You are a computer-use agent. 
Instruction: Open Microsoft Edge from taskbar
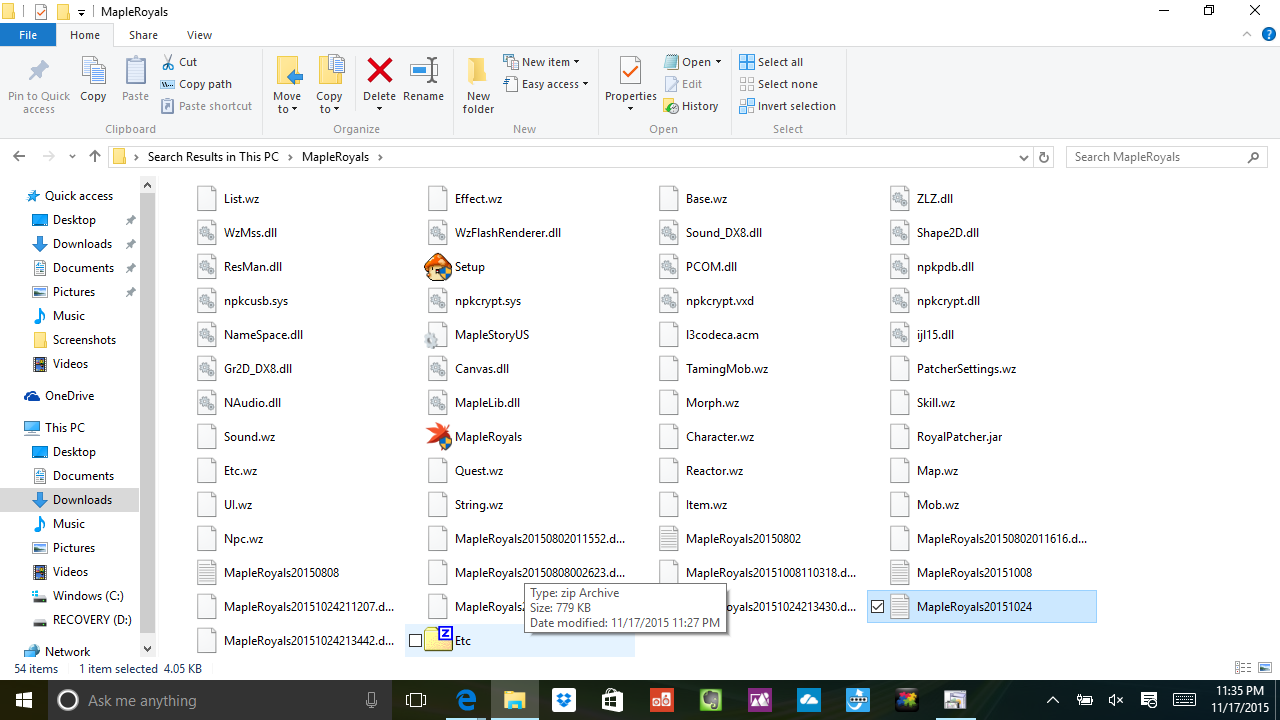point(466,700)
